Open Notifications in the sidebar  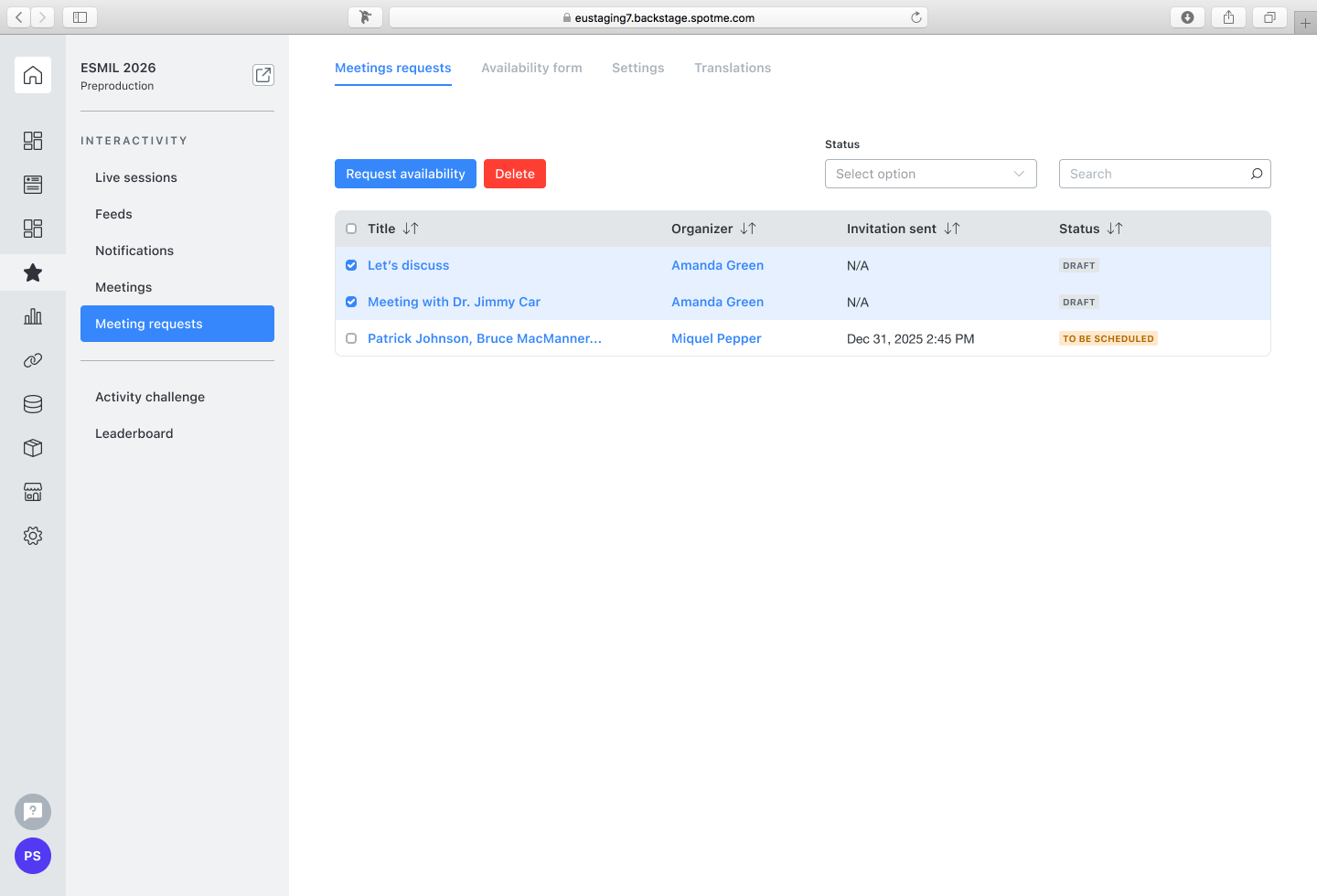click(134, 251)
